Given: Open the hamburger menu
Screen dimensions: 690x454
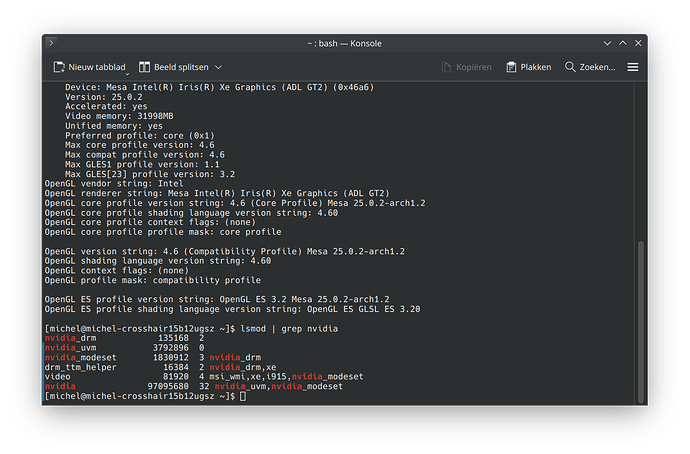Looking at the screenshot, I should pyautogui.click(x=633, y=67).
